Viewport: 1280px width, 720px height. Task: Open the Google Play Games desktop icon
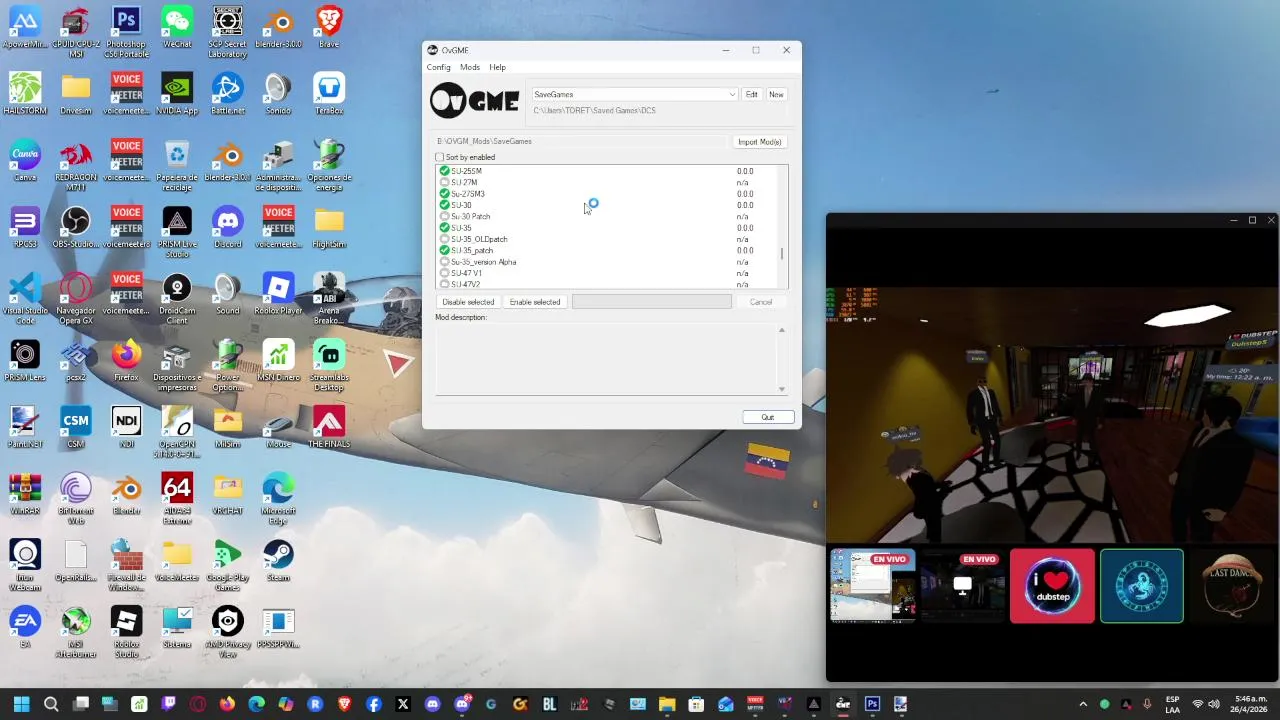coord(228,566)
